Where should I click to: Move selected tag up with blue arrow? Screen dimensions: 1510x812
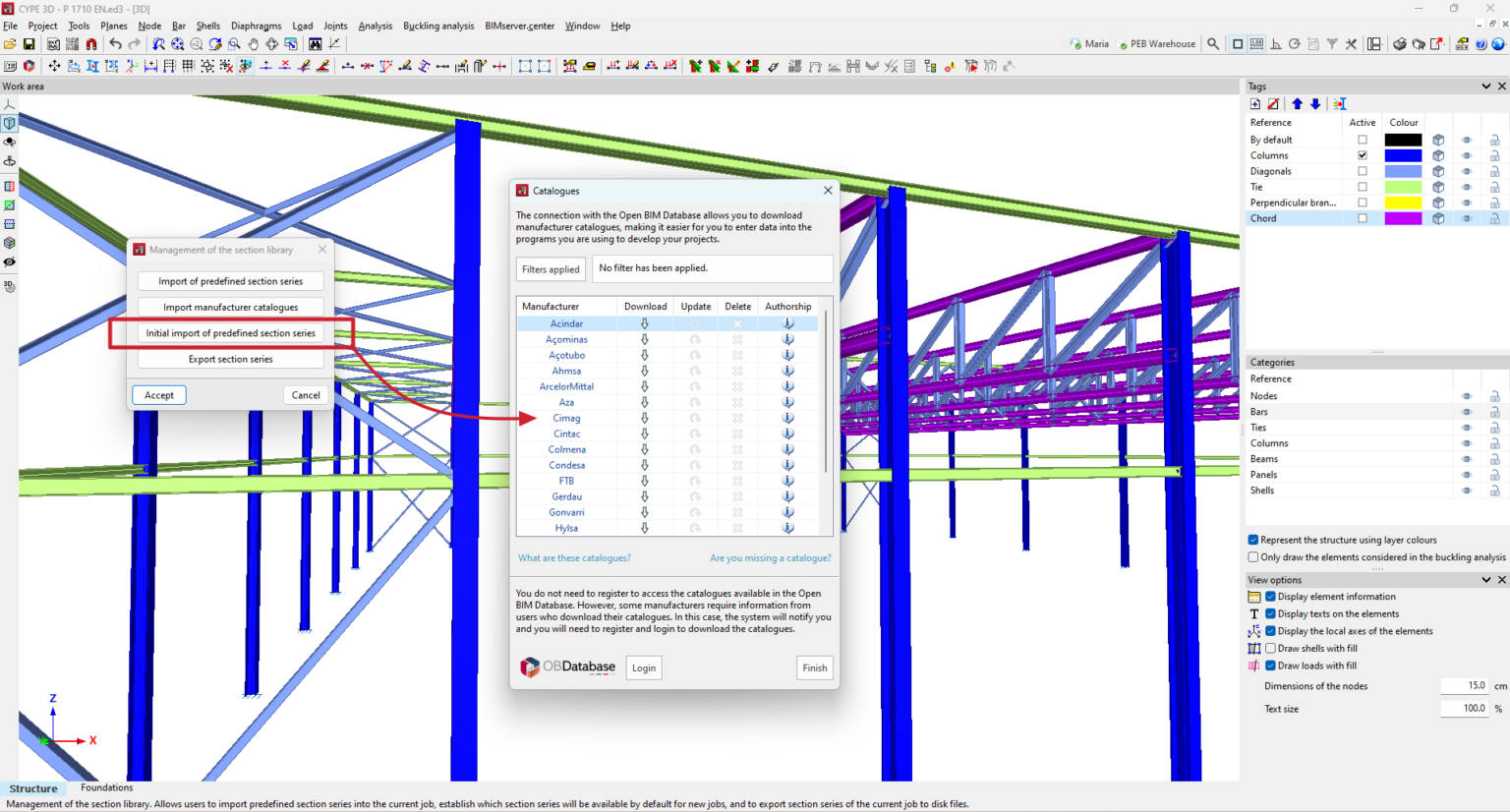point(1297,104)
